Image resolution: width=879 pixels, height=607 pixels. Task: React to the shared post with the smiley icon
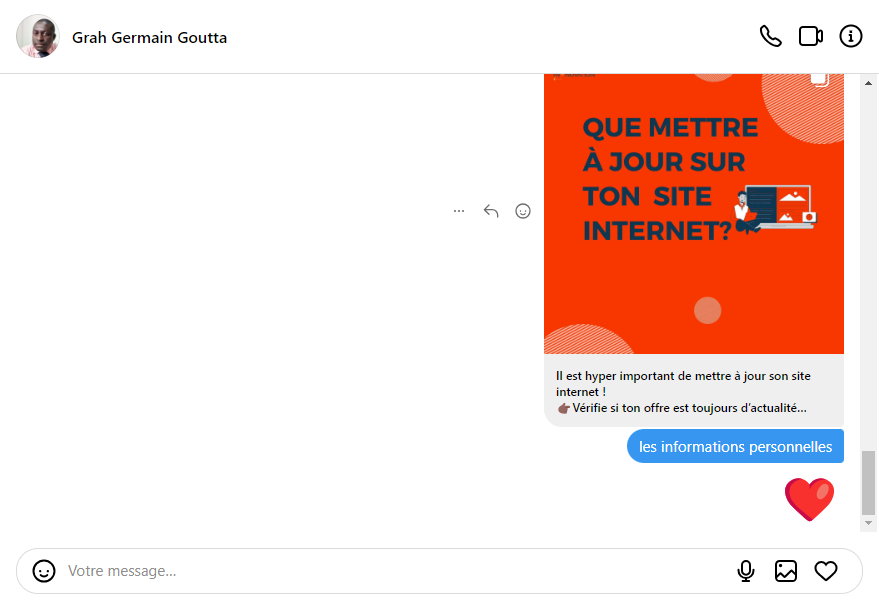pyautogui.click(x=523, y=211)
